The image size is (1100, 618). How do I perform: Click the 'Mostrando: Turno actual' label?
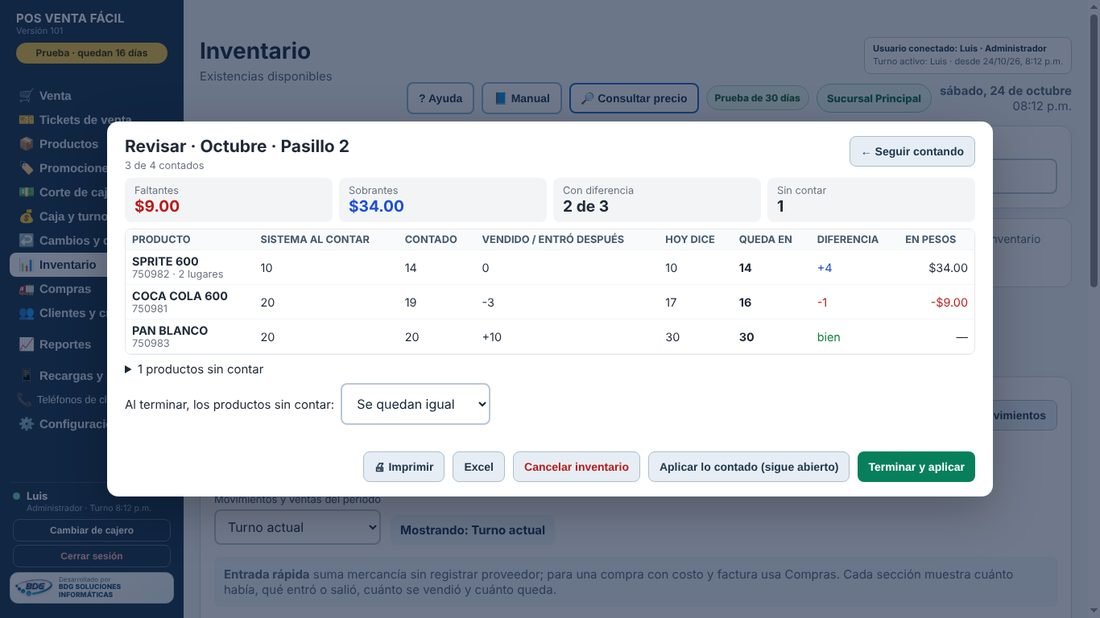(473, 530)
